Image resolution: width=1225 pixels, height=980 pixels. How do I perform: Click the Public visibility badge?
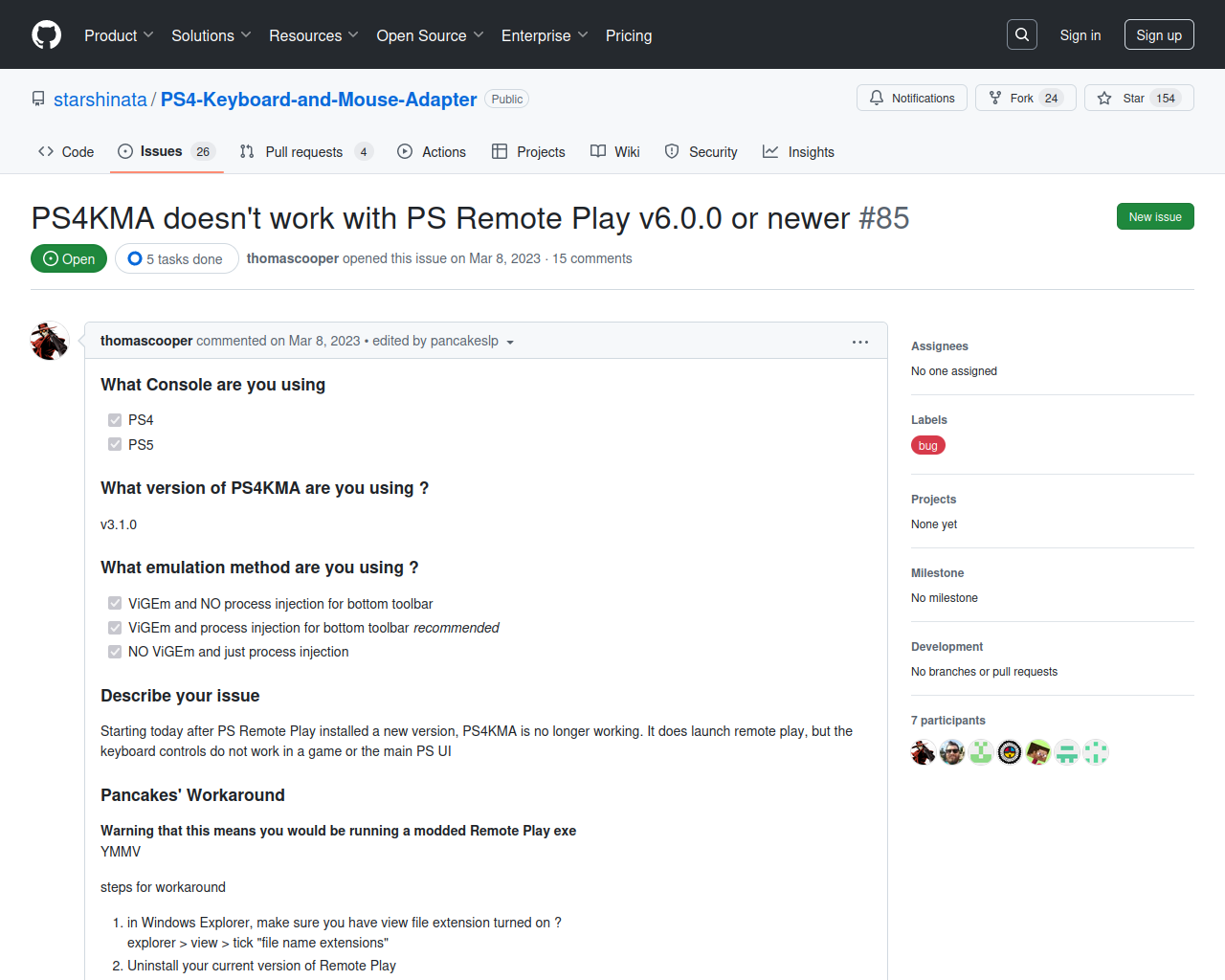coord(507,100)
